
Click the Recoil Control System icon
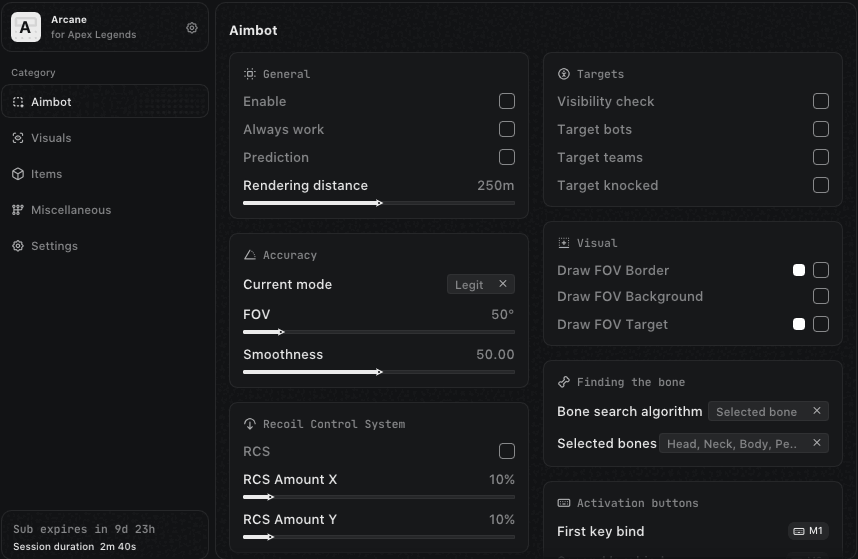click(x=250, y=424)
